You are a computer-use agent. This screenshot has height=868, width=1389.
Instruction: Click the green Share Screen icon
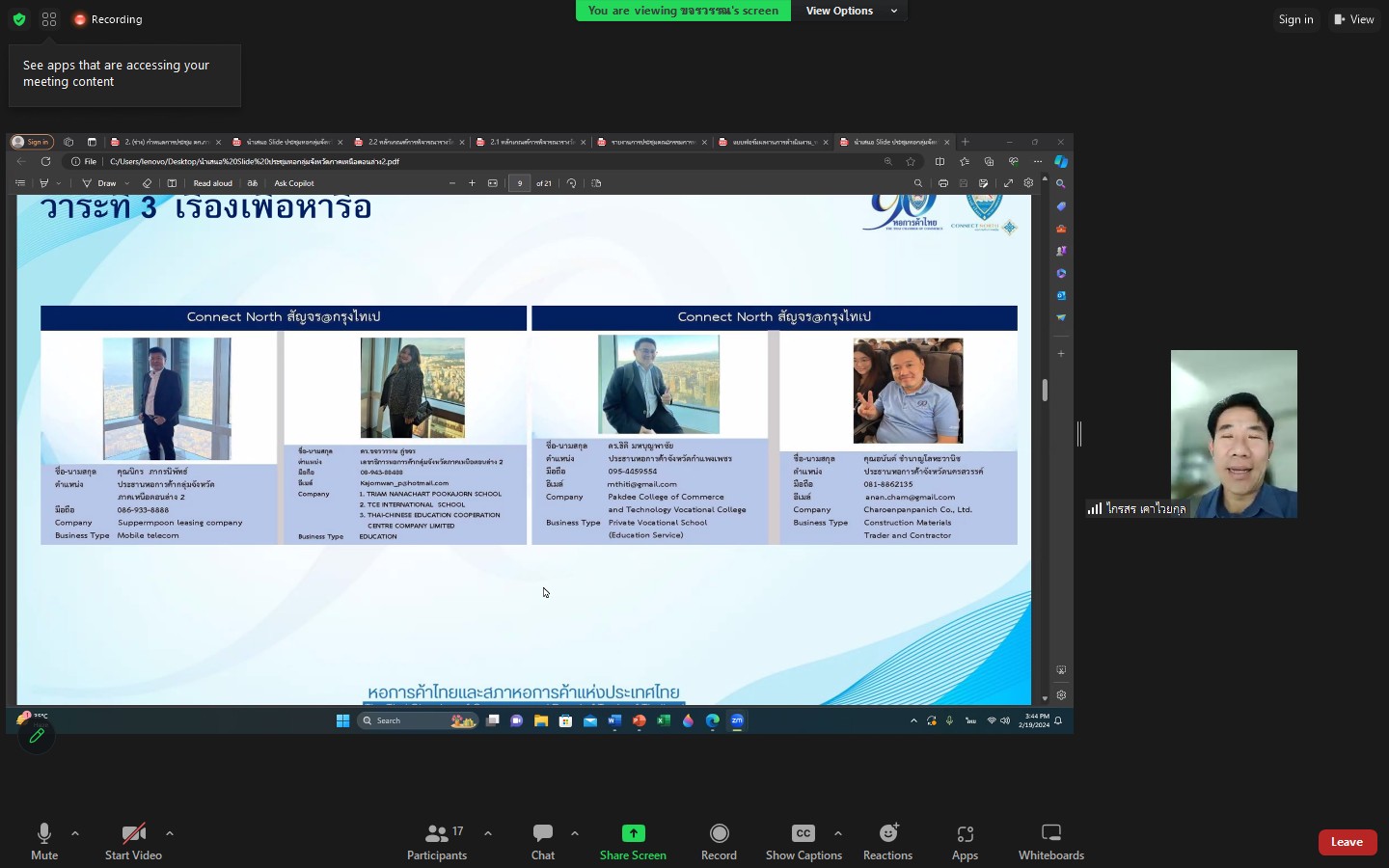[633, 834]
